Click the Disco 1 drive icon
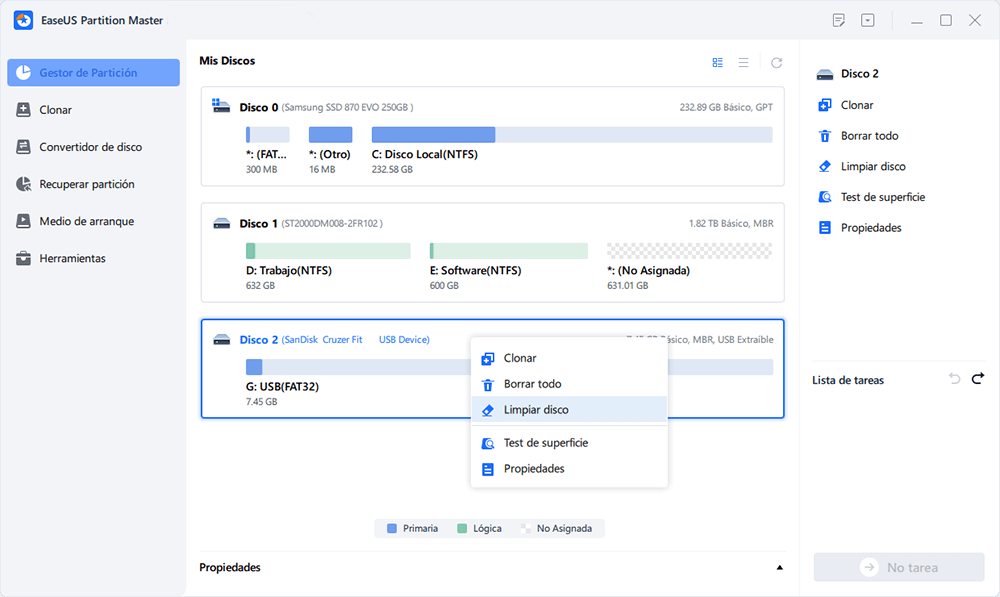This screenshot has height=597, width=1000. point(221,223)
